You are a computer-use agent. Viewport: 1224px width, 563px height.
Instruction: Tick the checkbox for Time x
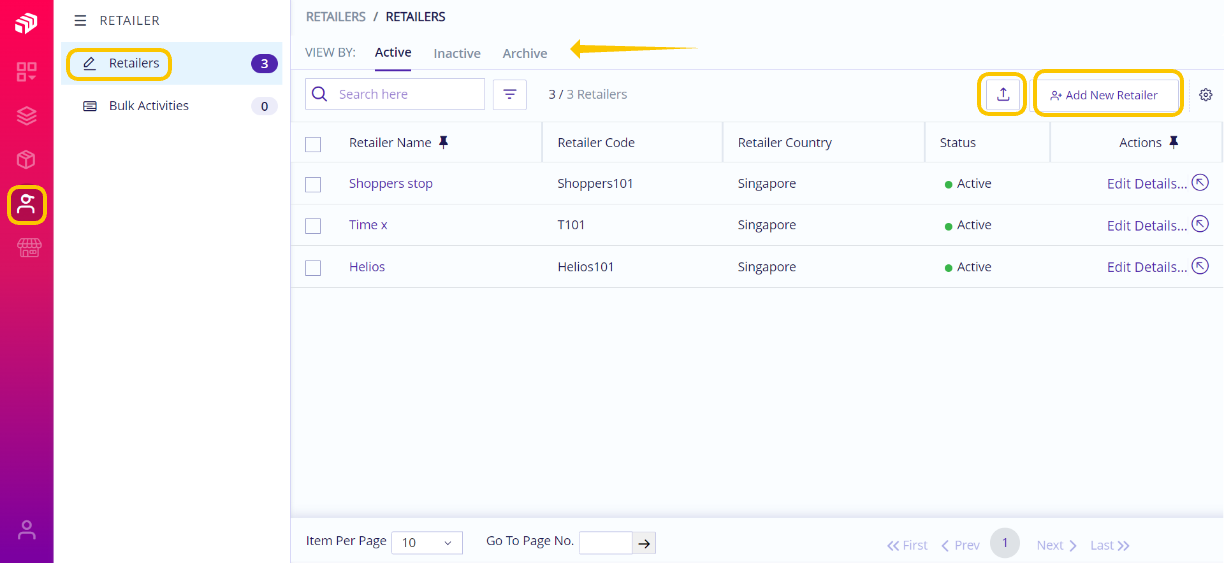313,226
